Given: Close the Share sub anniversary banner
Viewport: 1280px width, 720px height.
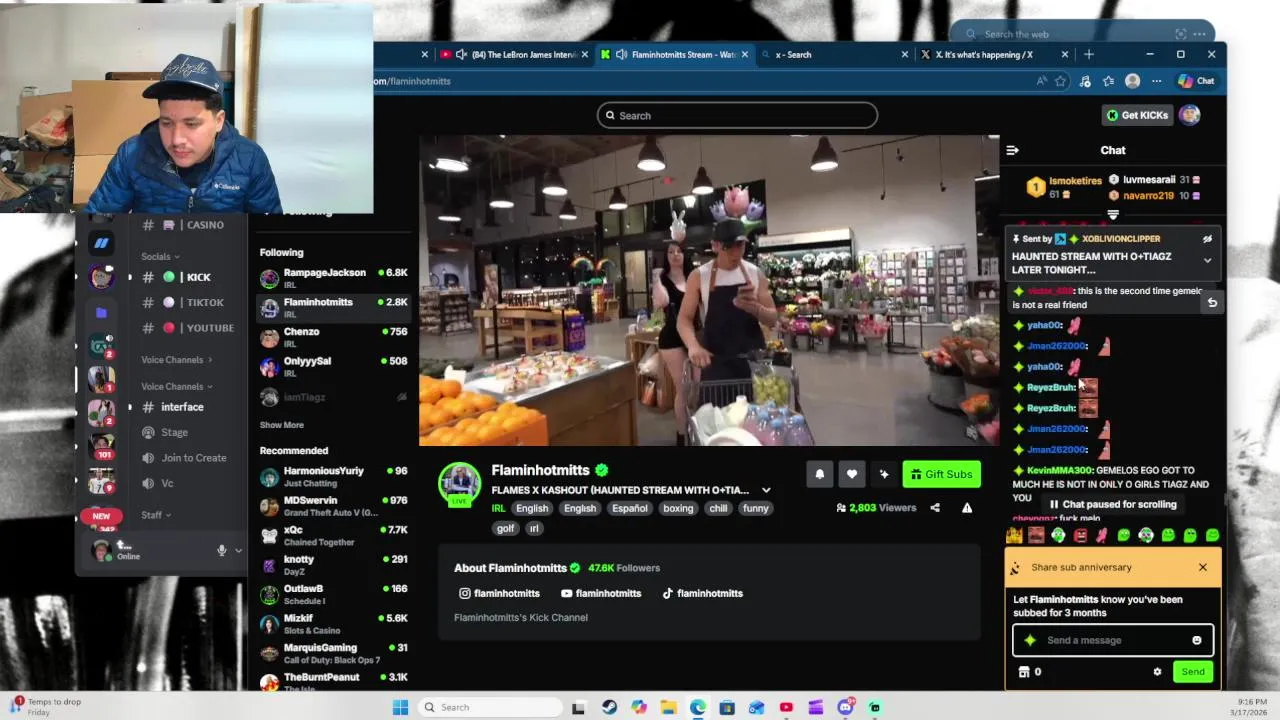Looking at the screenshot, I should pyautogui.click(x=1202, y=568).
